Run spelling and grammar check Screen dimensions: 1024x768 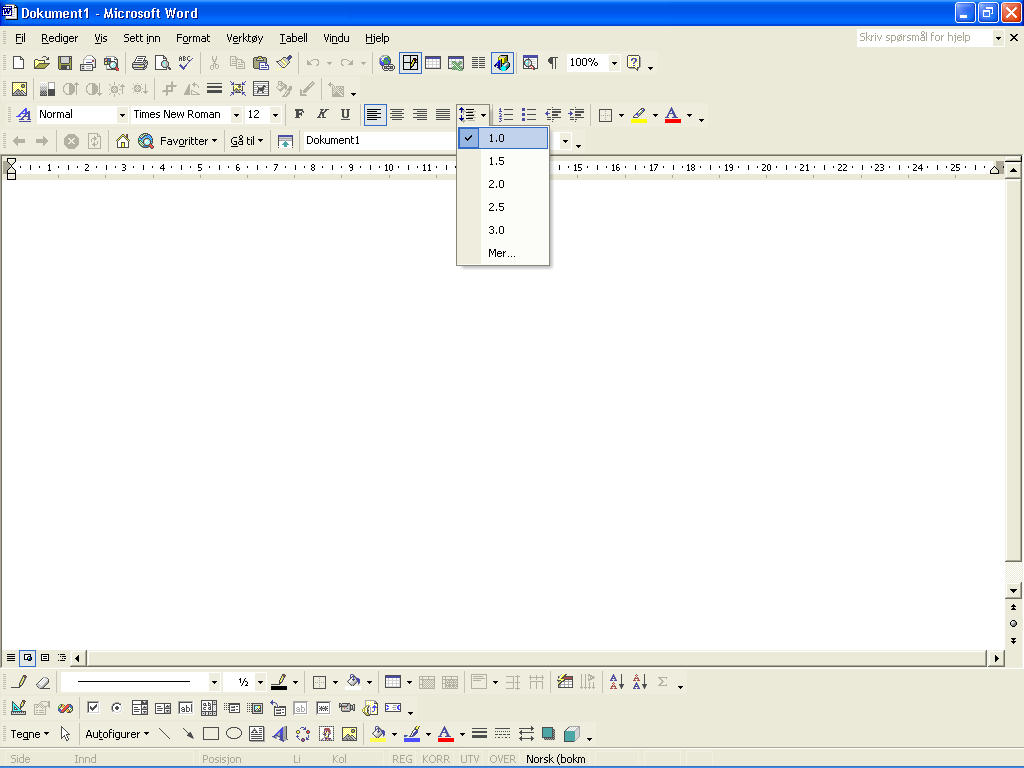pyautogui.click(x=185, y=63)
